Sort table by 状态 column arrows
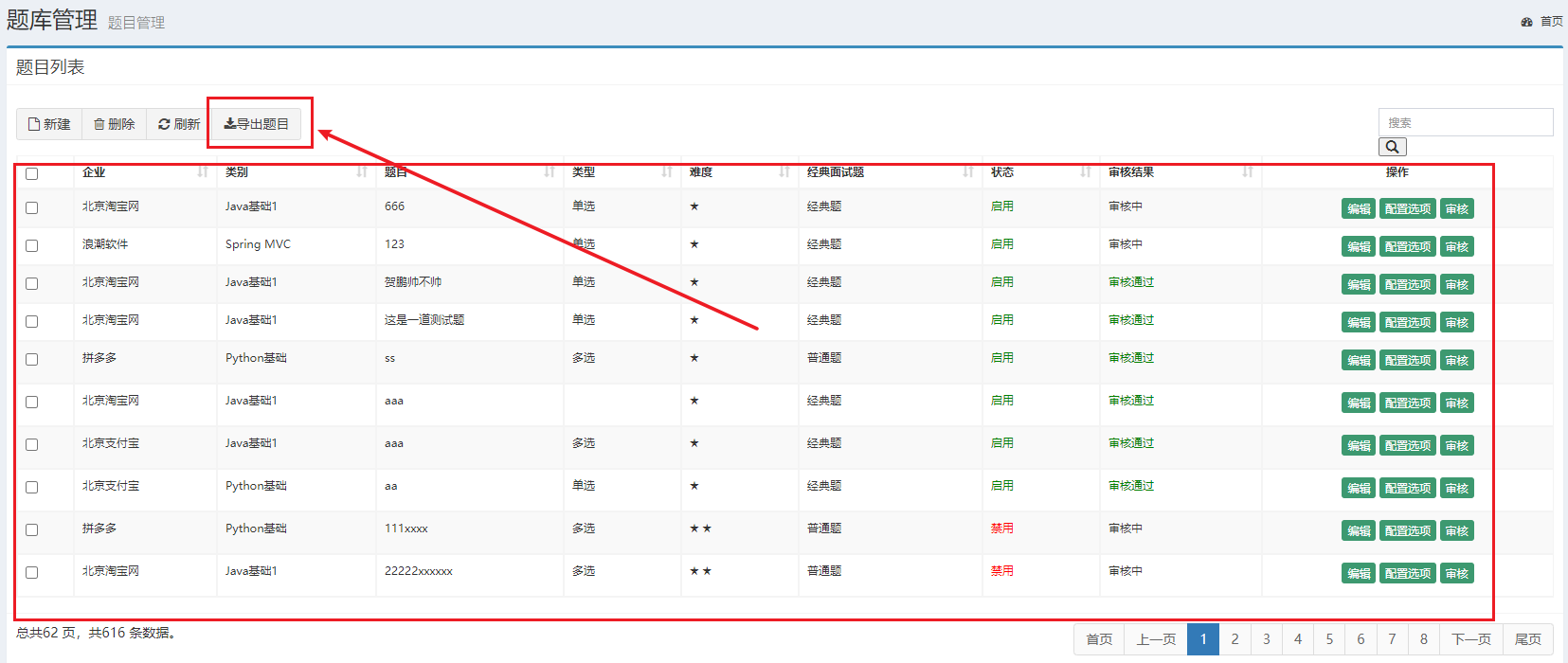The image size is (1568, 663). (1085, 171)
